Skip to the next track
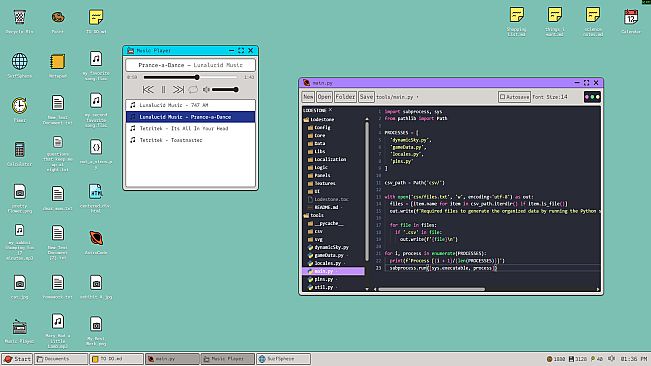651x366 pixels. 178,89
